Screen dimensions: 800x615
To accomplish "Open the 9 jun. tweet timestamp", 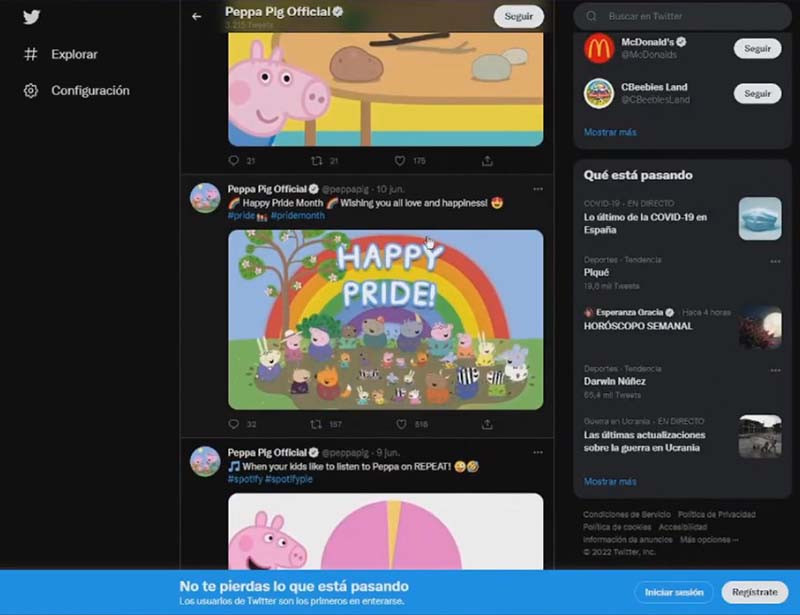I will [x=388, y=453].
